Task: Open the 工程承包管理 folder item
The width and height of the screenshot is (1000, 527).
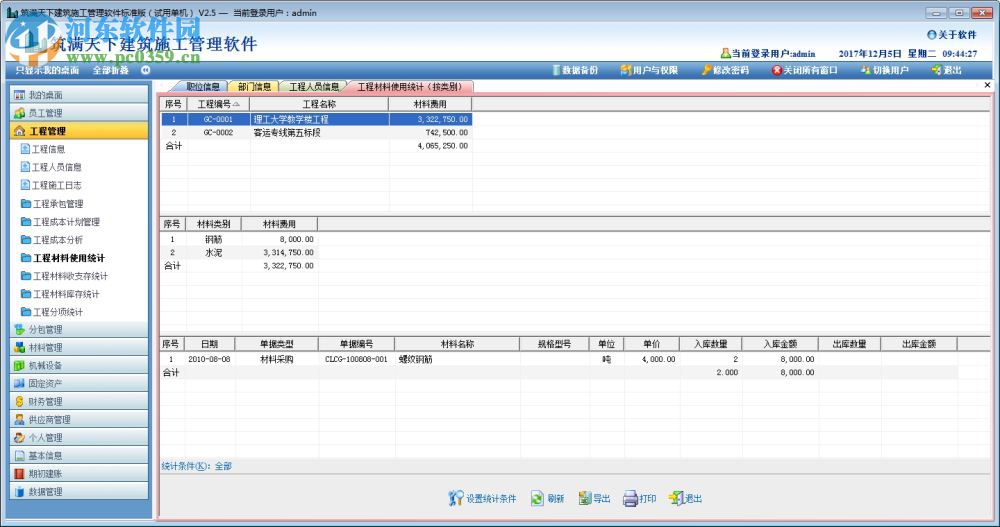Action: (x=52, y=204)
